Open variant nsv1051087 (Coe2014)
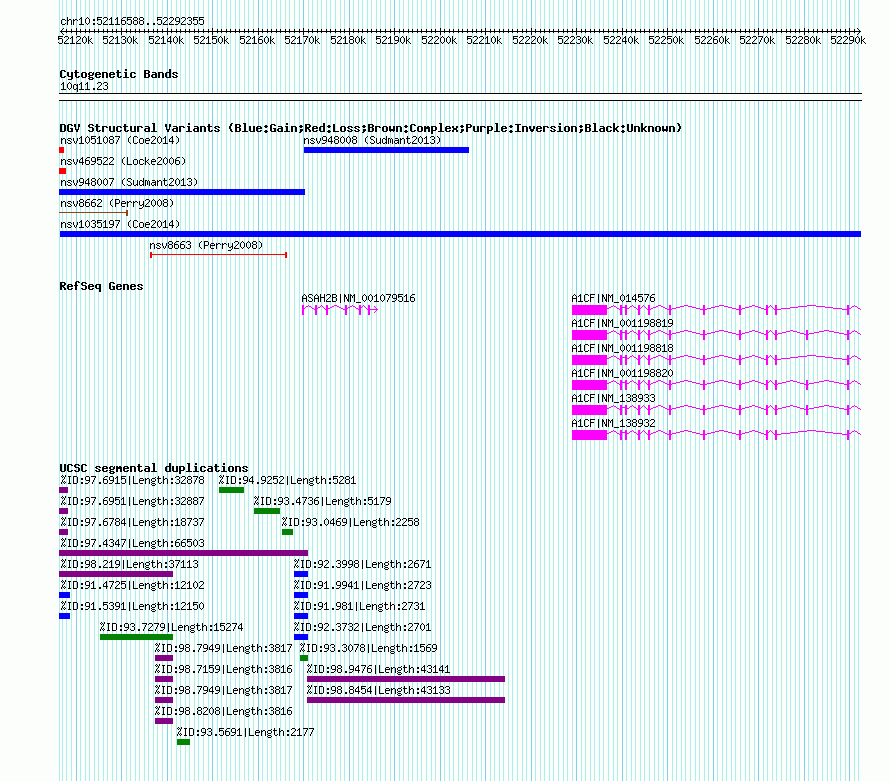The width and height of the screenshot is (890, 781). coord(120,140)
